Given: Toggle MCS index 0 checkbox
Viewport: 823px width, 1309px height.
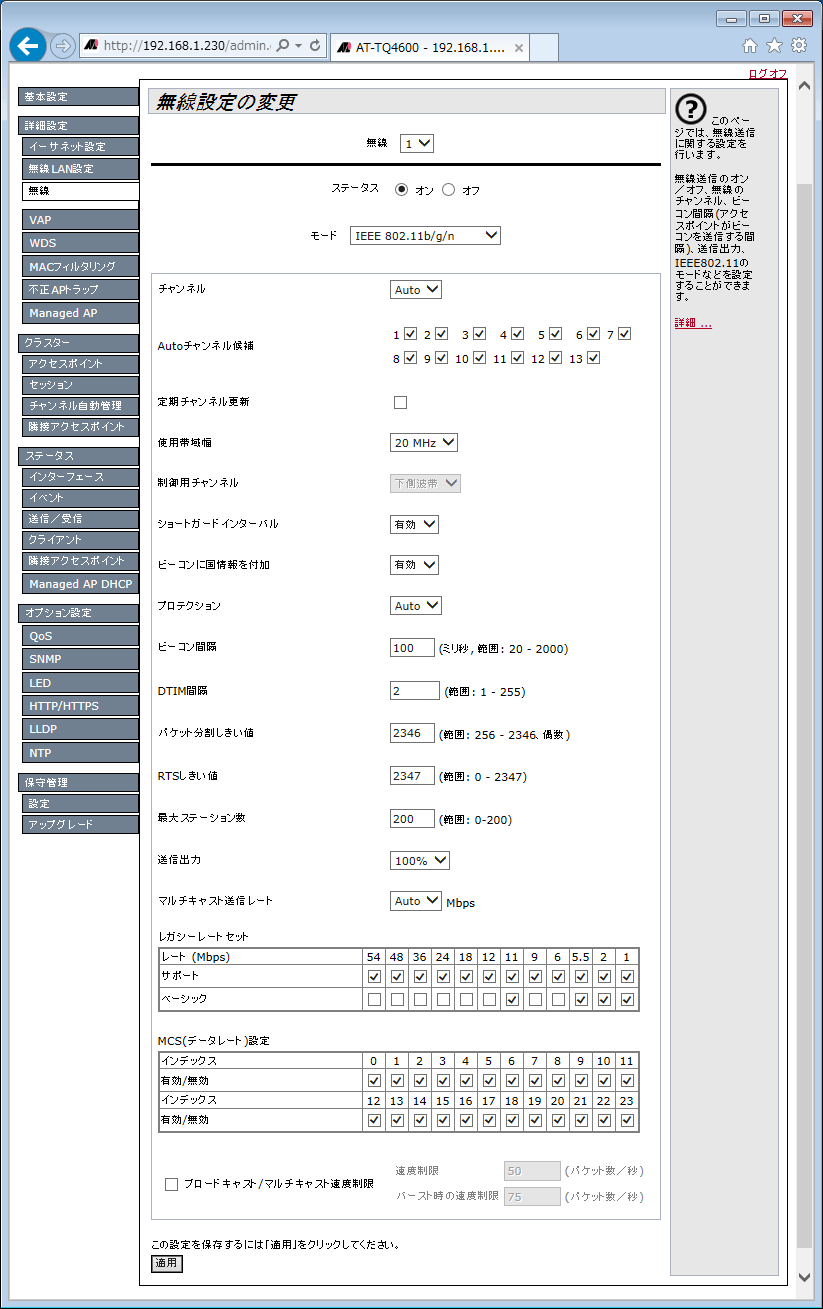Looking at the screenshot, I should click(x=374, y=1081).
